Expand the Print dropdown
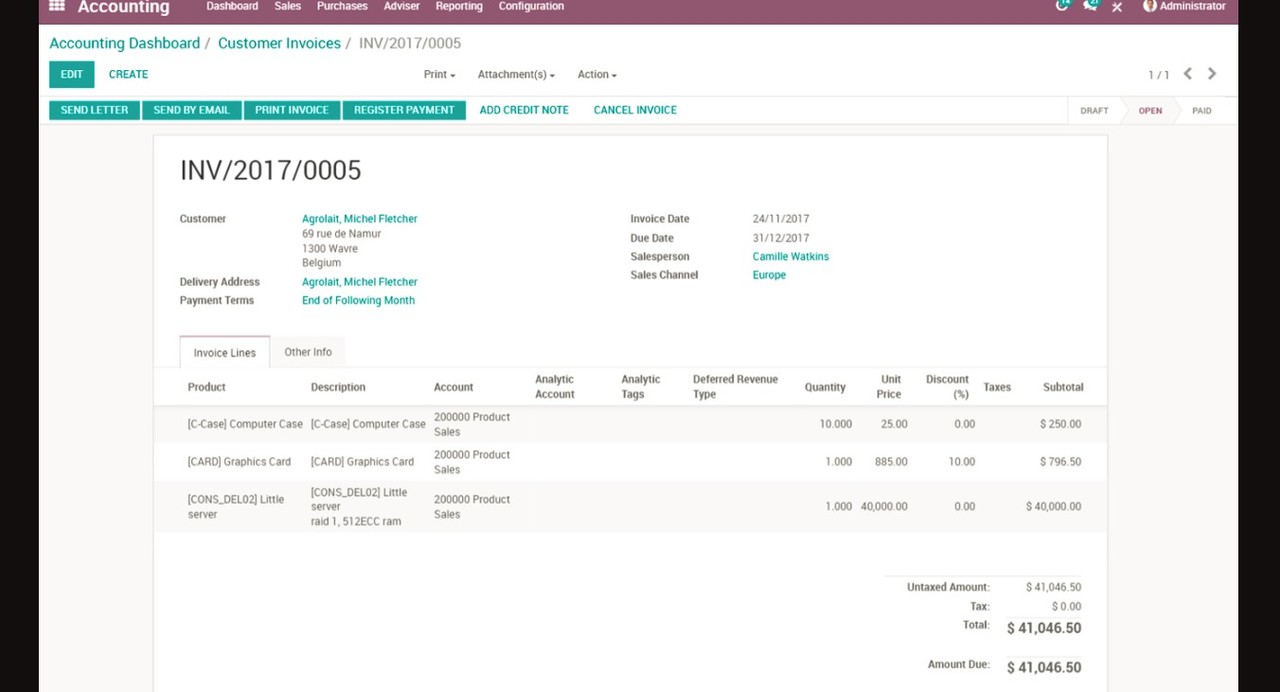This screenshot has height=692, width=1280. tap(439, 75)
